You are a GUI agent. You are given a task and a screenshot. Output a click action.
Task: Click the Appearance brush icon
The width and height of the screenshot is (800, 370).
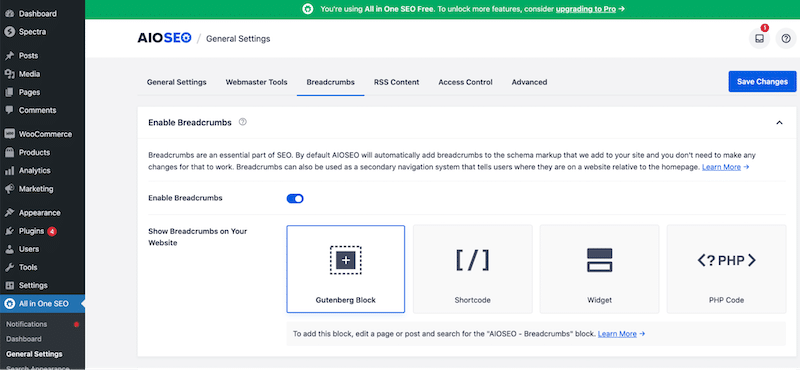(x=9, y=213)
